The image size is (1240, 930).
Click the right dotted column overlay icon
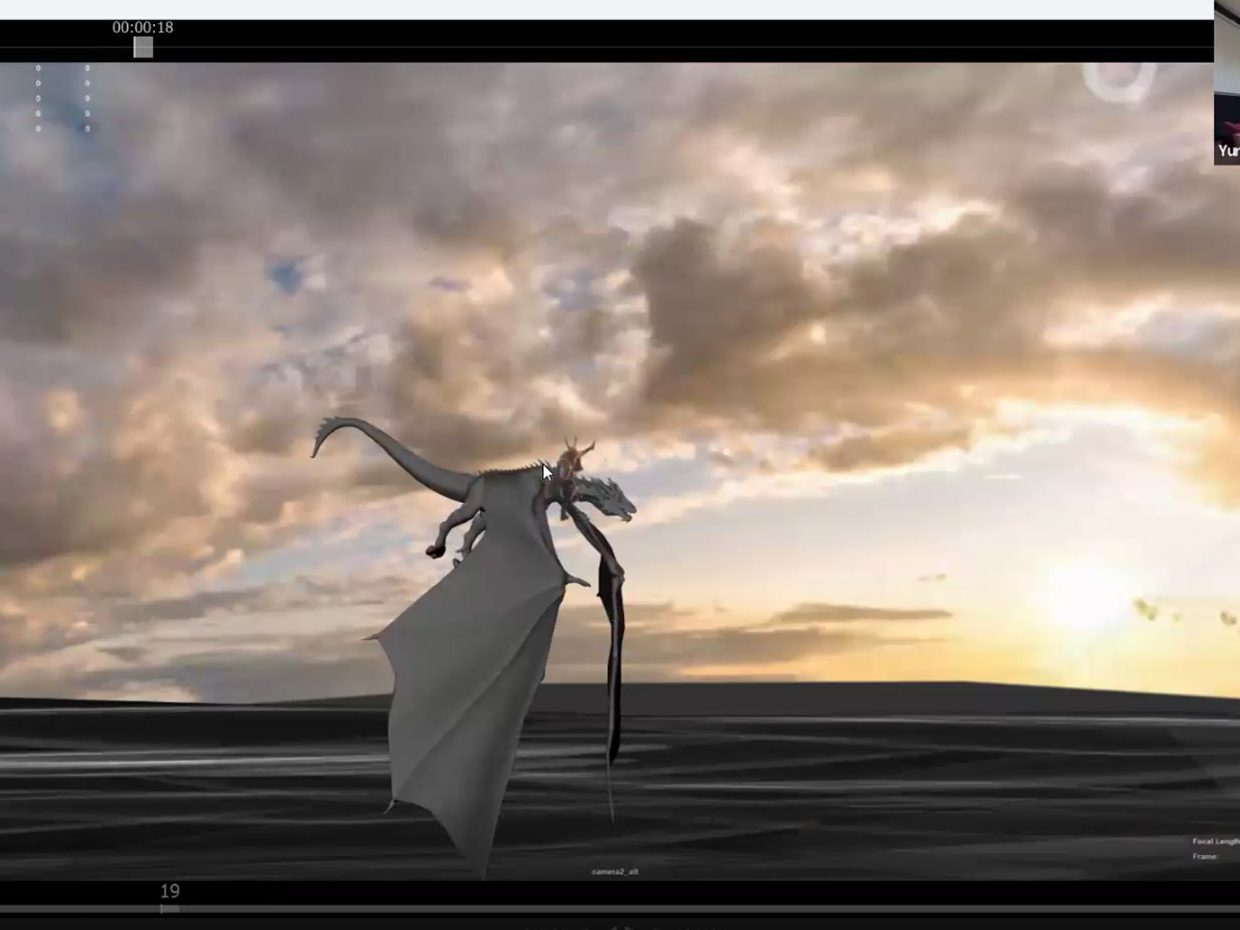point(87,98)
